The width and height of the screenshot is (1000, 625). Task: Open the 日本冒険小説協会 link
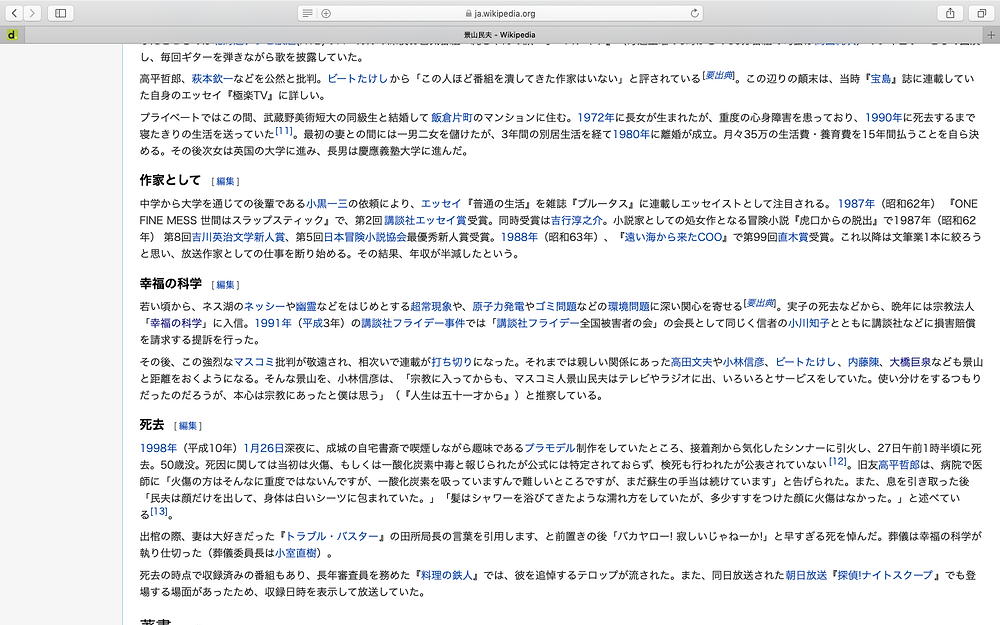click(365, 237)
